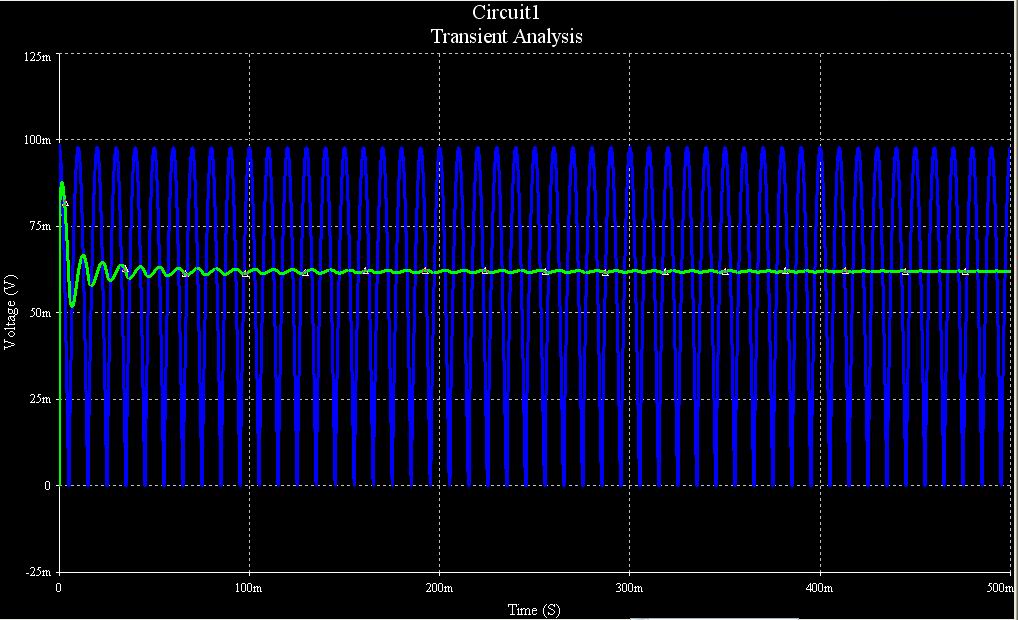This screenshot has height=620, width=1018.
Task: Select the 300m time axis tick label
Action: [x=629, y=587]
